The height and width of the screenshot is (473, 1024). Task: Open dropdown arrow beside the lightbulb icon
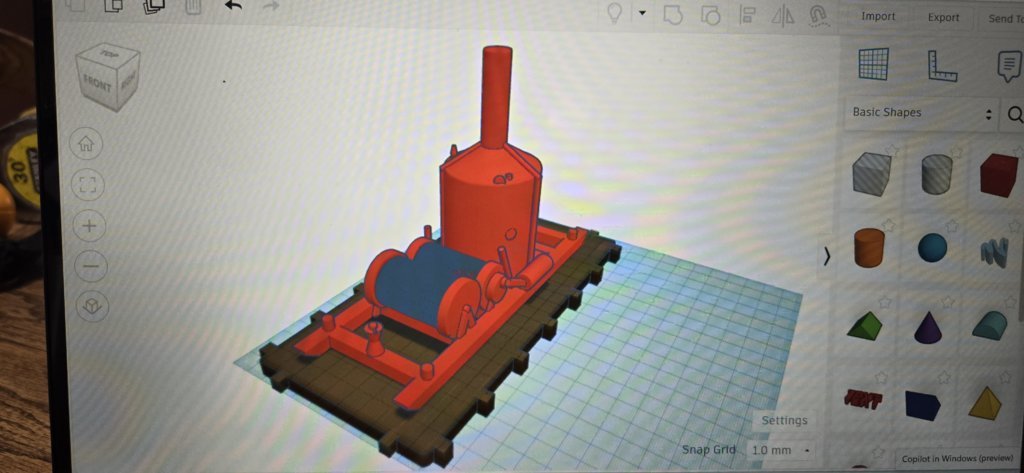(x=642, y=12)
